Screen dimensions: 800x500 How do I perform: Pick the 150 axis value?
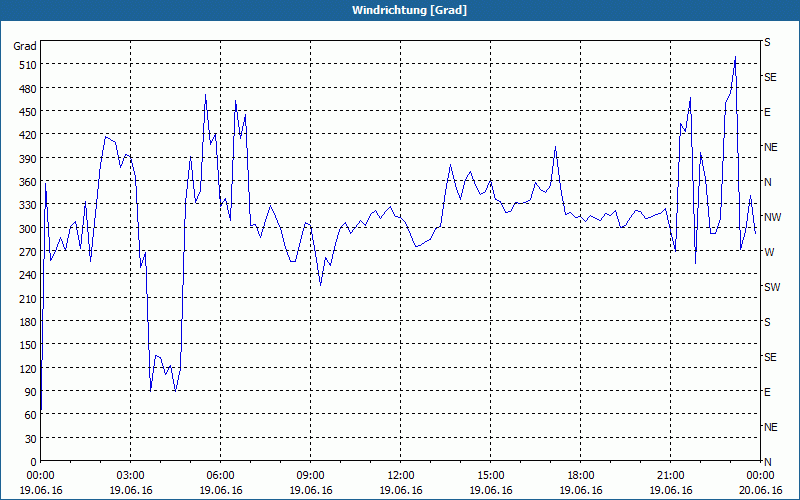[28, 345]
